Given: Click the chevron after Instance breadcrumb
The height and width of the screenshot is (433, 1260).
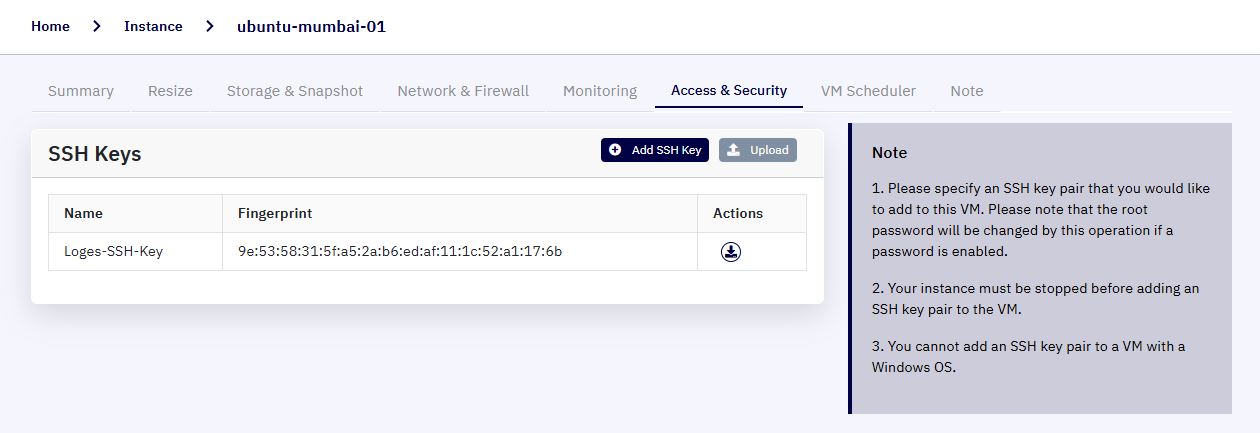Looking at the screenshot, I should [210, 27].
